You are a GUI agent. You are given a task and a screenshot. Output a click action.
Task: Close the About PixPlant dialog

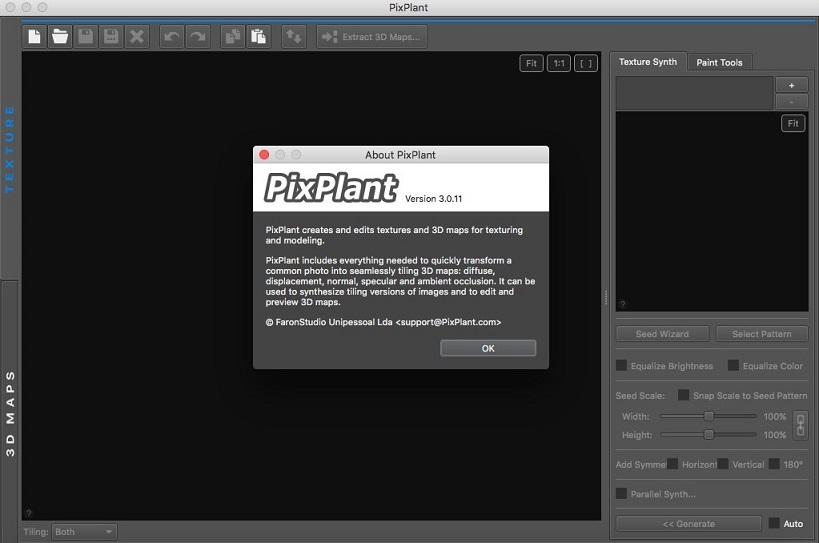point(264,155)
